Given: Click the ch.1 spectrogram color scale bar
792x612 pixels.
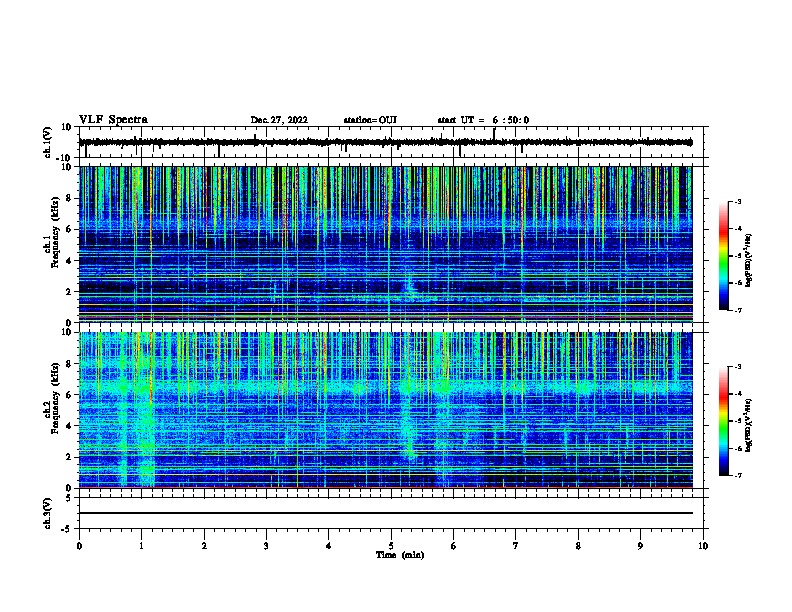Looking at the screenshot, I should (724, 256).
